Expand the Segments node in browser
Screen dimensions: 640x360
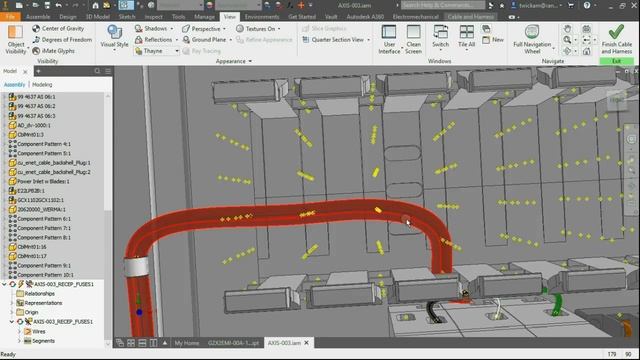(x=19, y=341)
